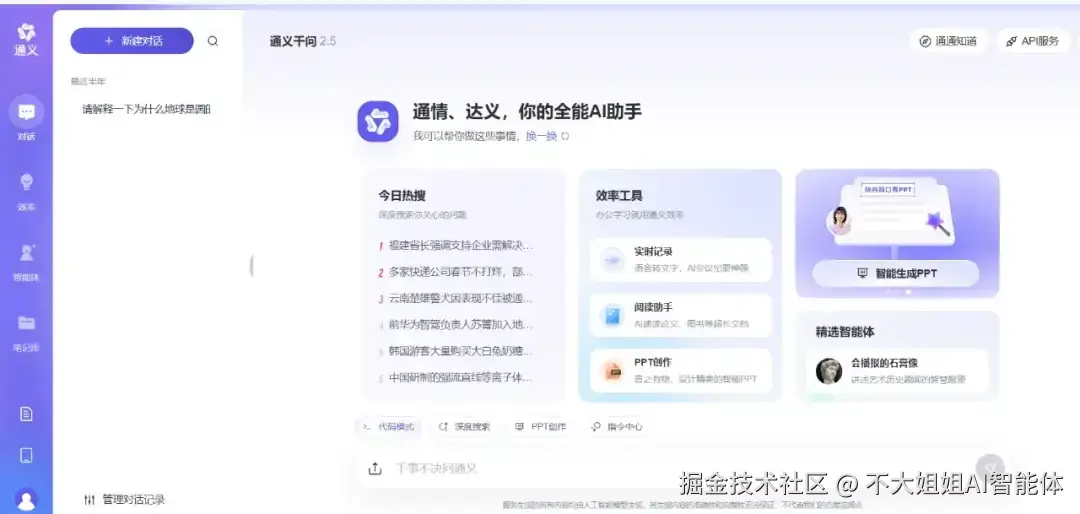This screenshot has width=1080, height=514.
Task: Start a new chat with 新建对话
Action: click(132, 41)
